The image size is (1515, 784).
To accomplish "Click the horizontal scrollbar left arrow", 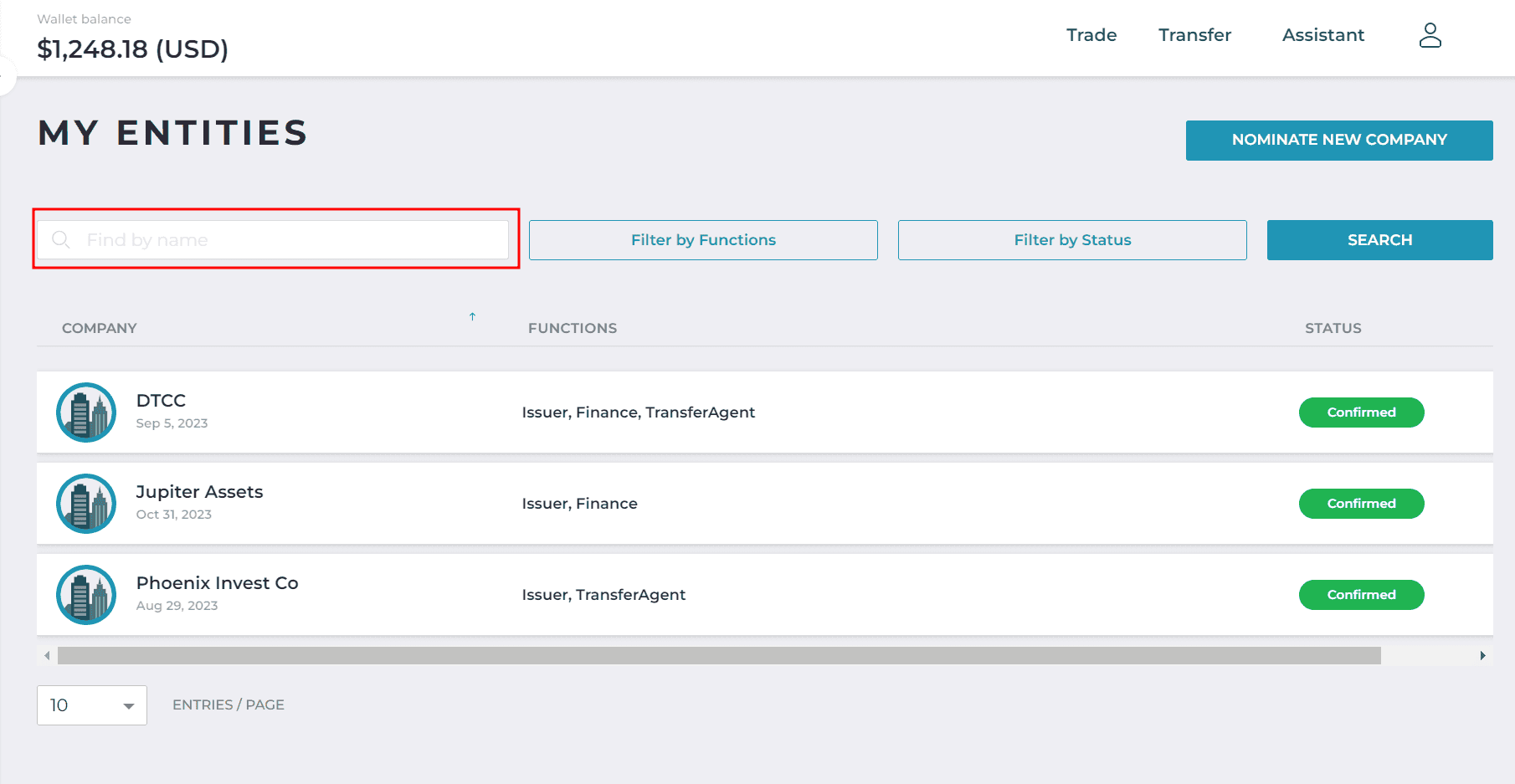I will pos(47,655).
